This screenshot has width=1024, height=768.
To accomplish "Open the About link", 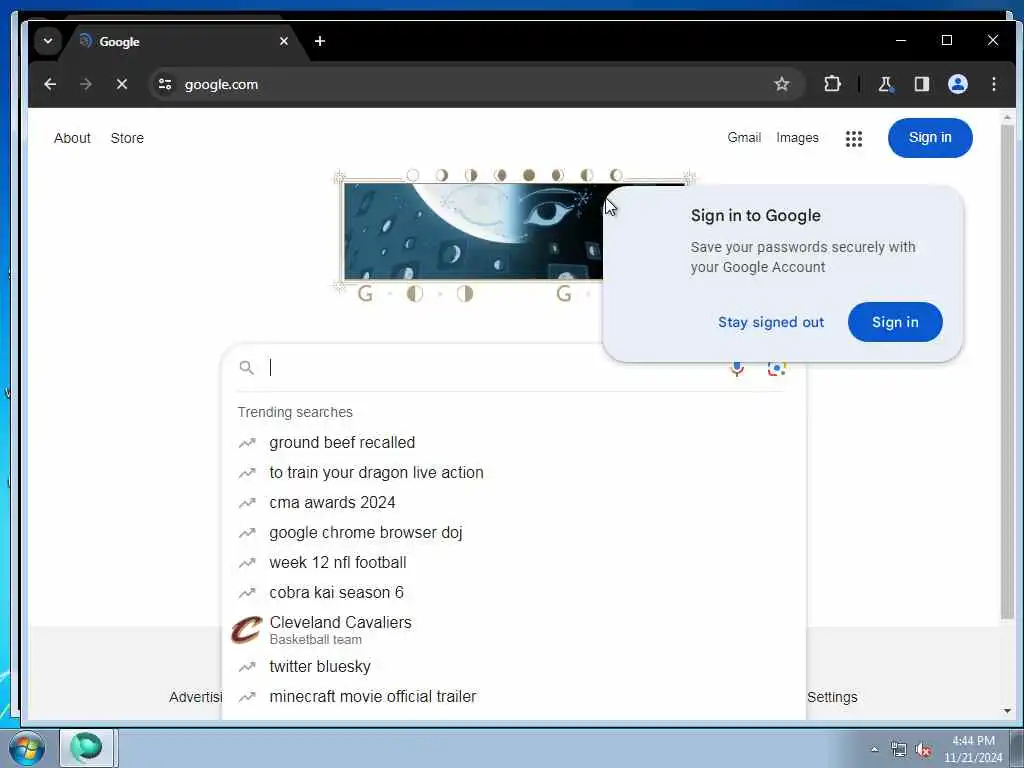I will (72, 138).
